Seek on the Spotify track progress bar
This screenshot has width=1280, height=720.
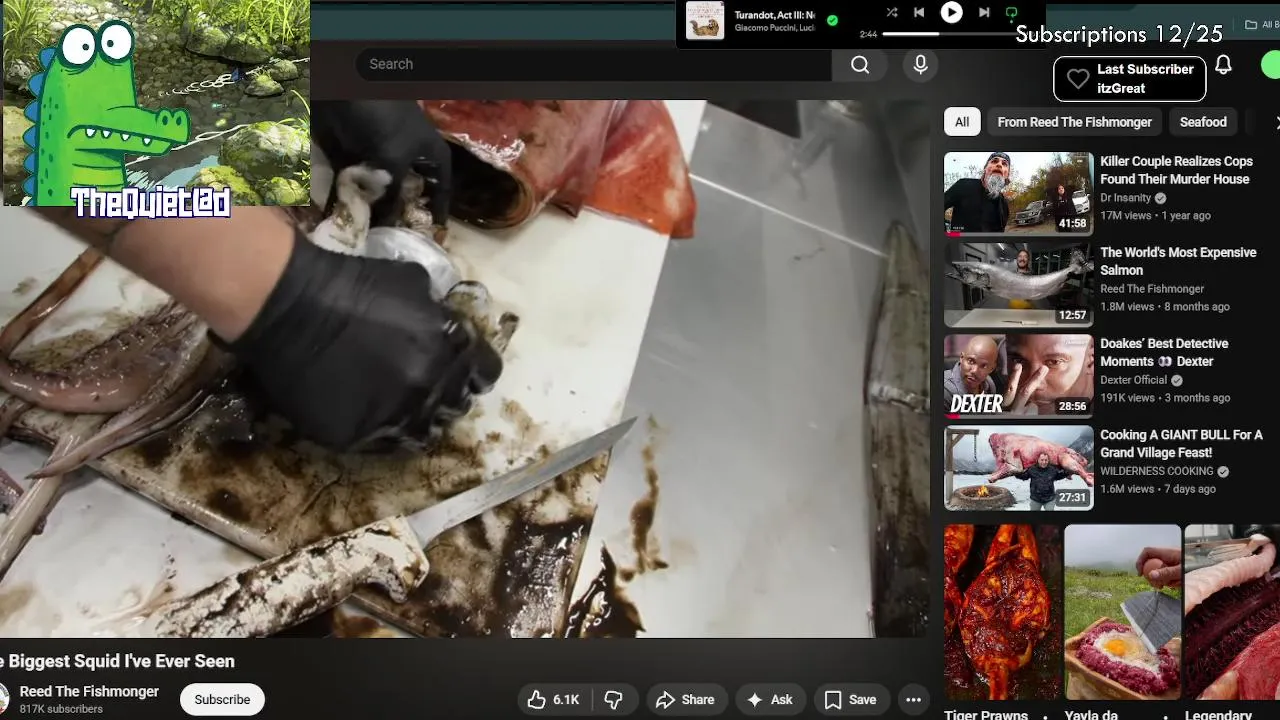(x=948, y=34)
